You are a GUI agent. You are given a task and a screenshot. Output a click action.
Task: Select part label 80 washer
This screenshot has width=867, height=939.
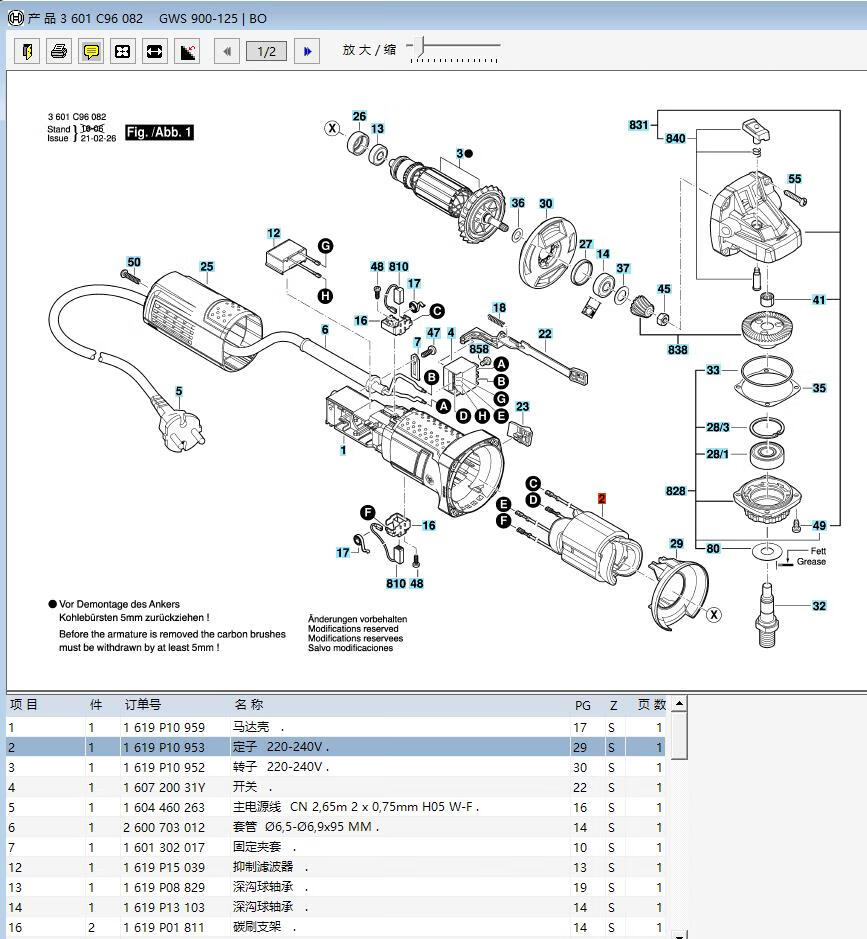[713, 548]
